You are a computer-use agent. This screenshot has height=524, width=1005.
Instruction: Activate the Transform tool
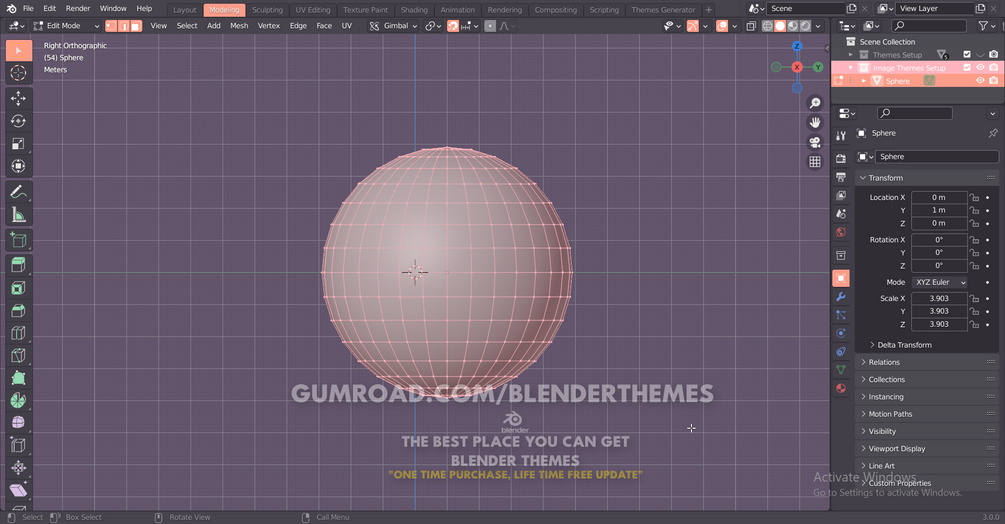19,166
